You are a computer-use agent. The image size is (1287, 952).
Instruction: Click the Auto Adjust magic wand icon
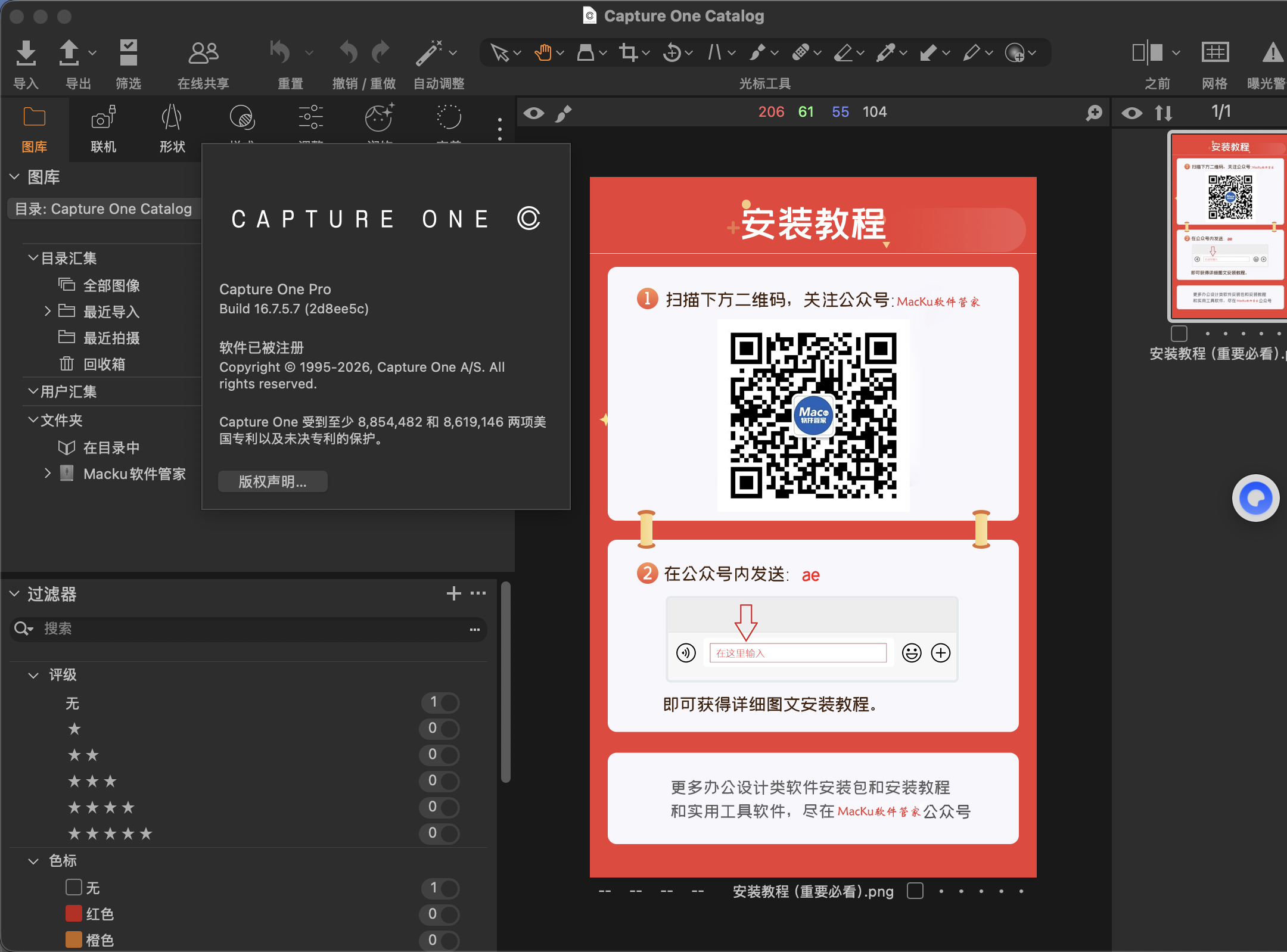pos(430,54)
